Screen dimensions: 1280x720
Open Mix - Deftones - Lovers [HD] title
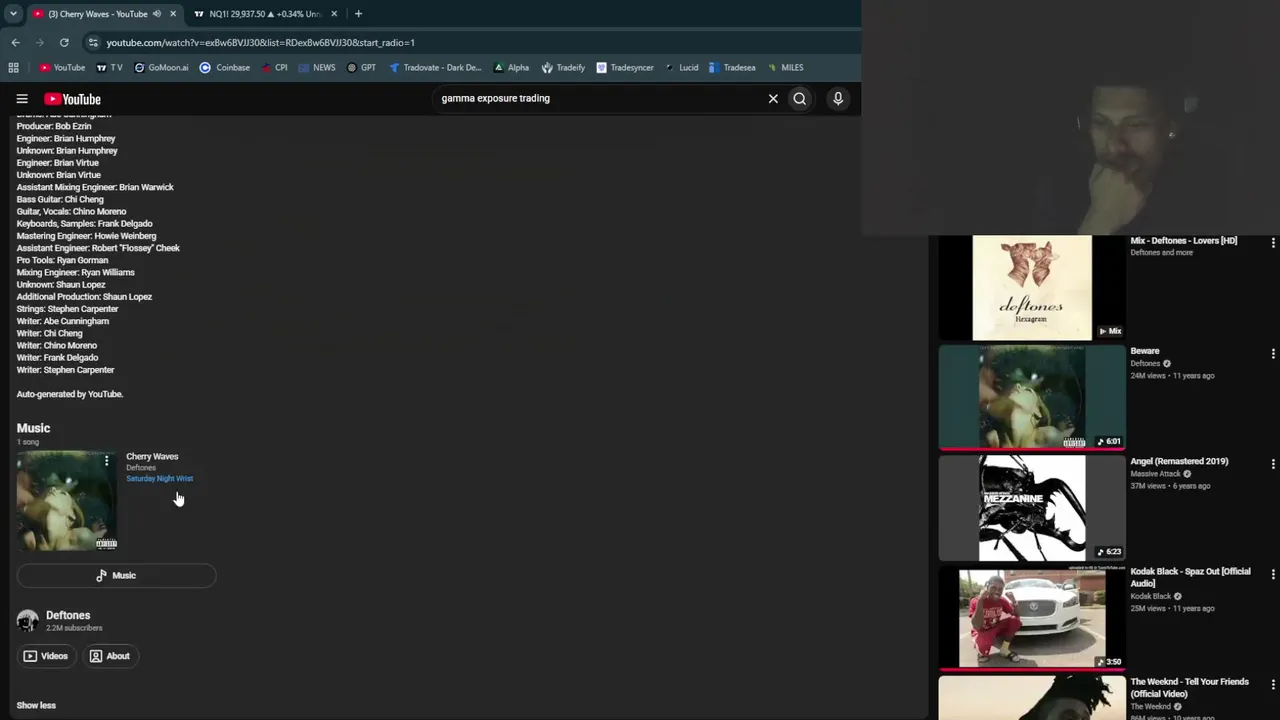point(1184,241)
